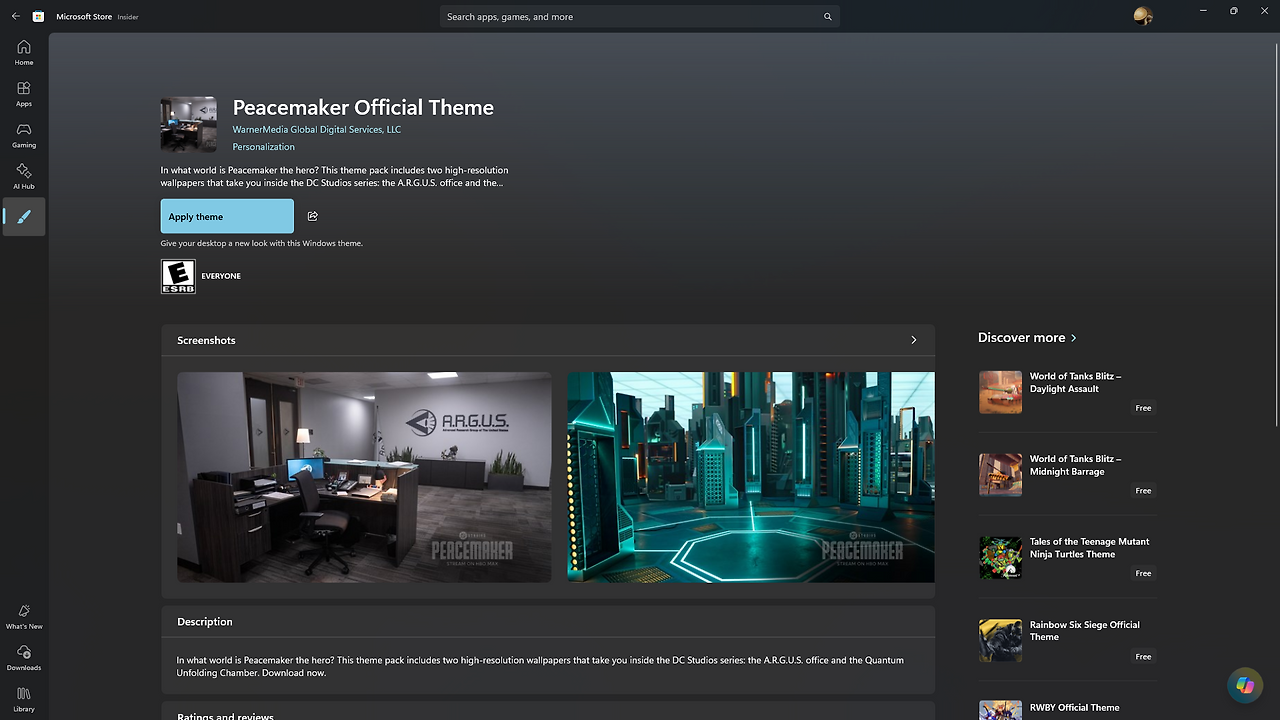
Task: Open the Home section in sidebar
Action: pos(24,53)
